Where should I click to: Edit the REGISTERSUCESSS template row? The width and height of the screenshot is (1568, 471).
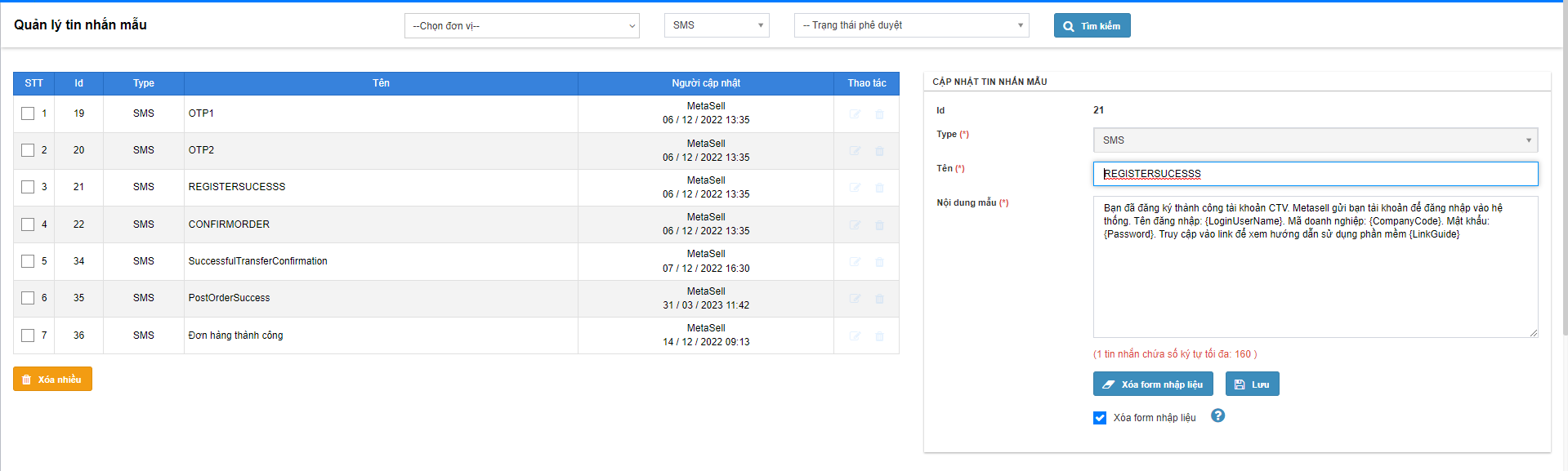[x=855, y=188]
